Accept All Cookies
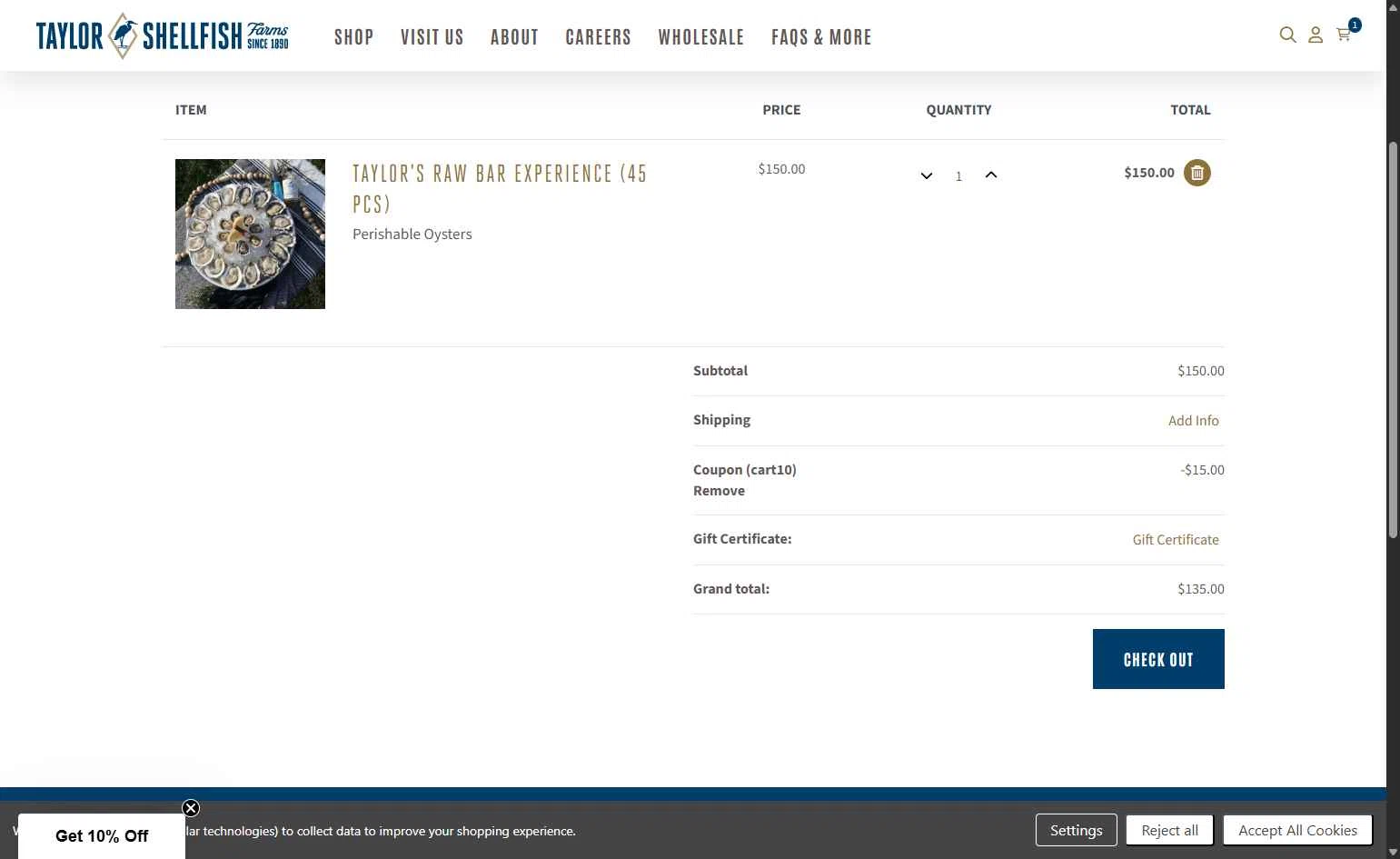This screenshot has width=1400, height=859. click(x=1297, y=830)
